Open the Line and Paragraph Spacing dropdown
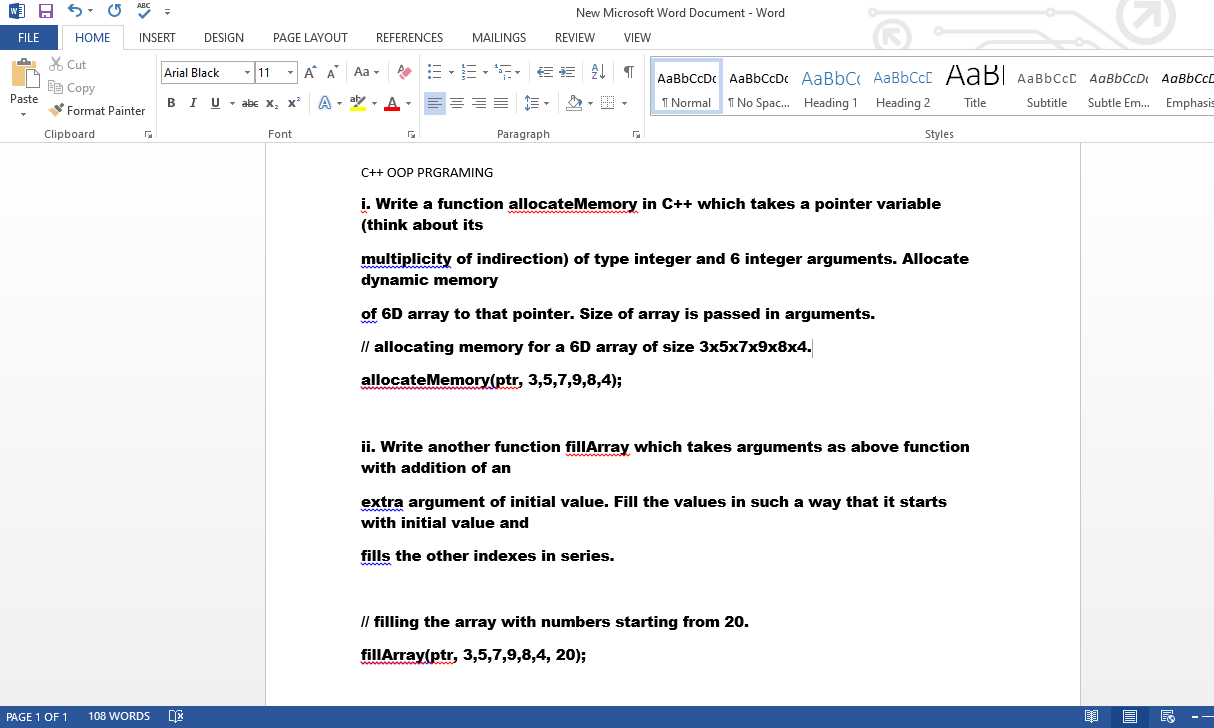 click(537, 102)
